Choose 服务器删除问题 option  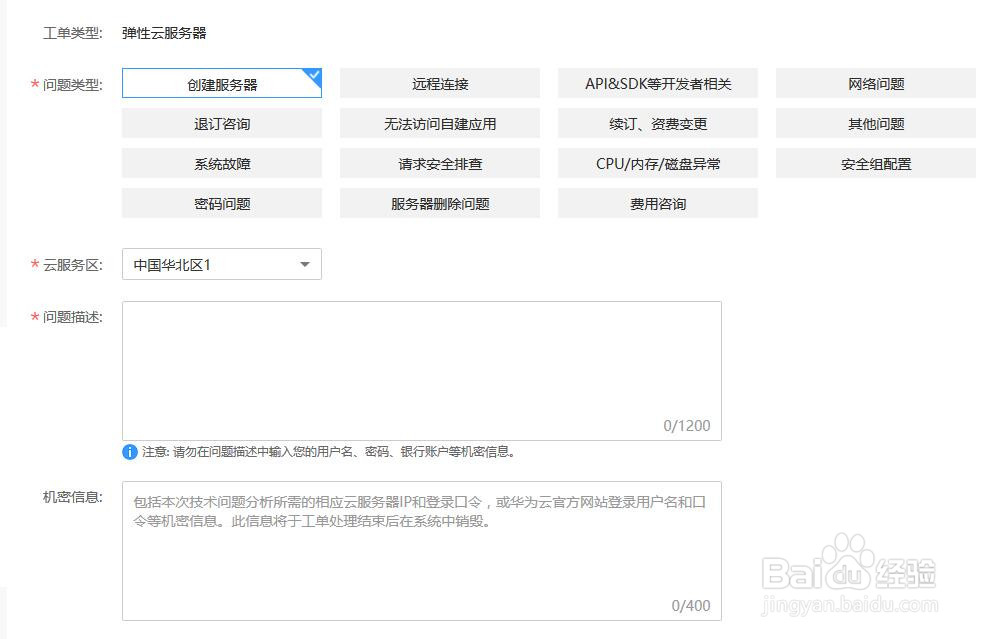[440, 203]
